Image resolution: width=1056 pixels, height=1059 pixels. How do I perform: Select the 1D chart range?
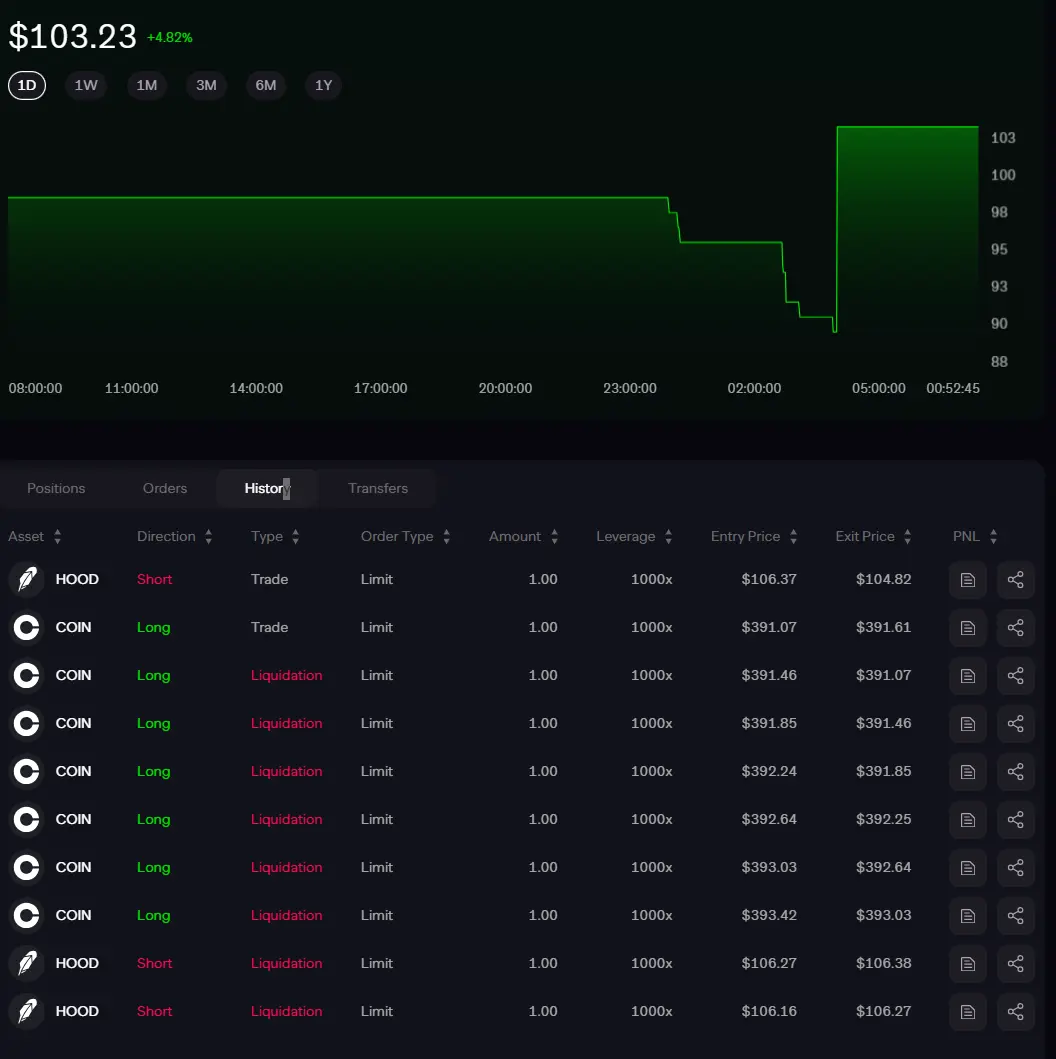point(27,85)
